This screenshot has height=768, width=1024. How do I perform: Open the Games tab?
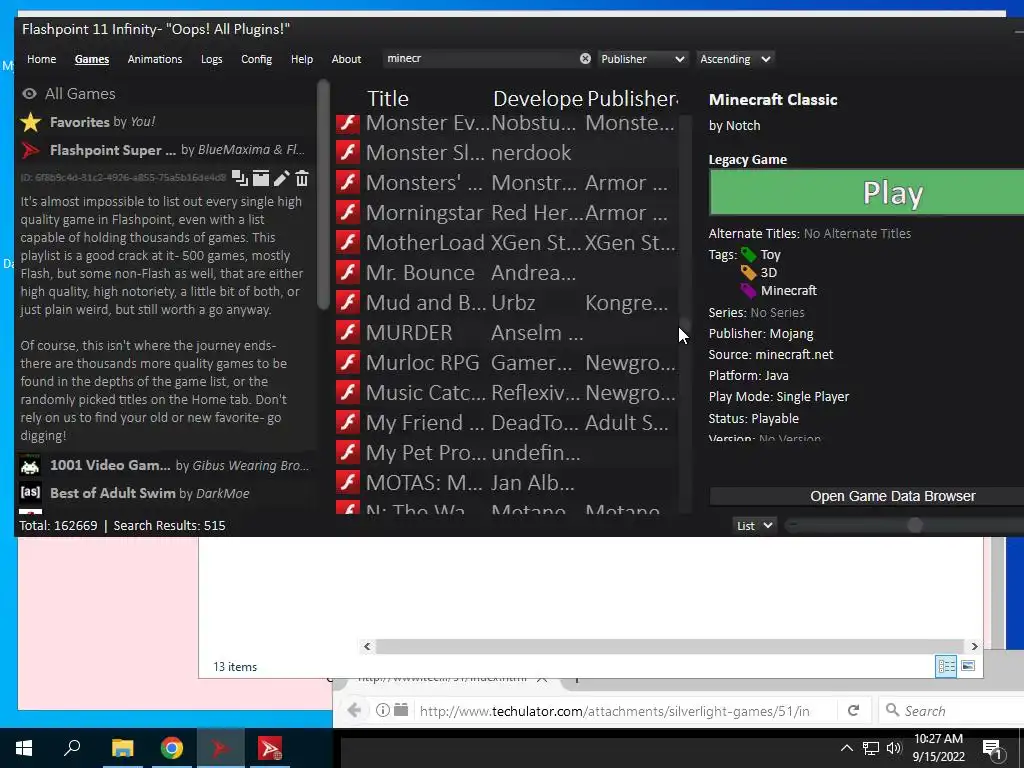tap(92, 59)
